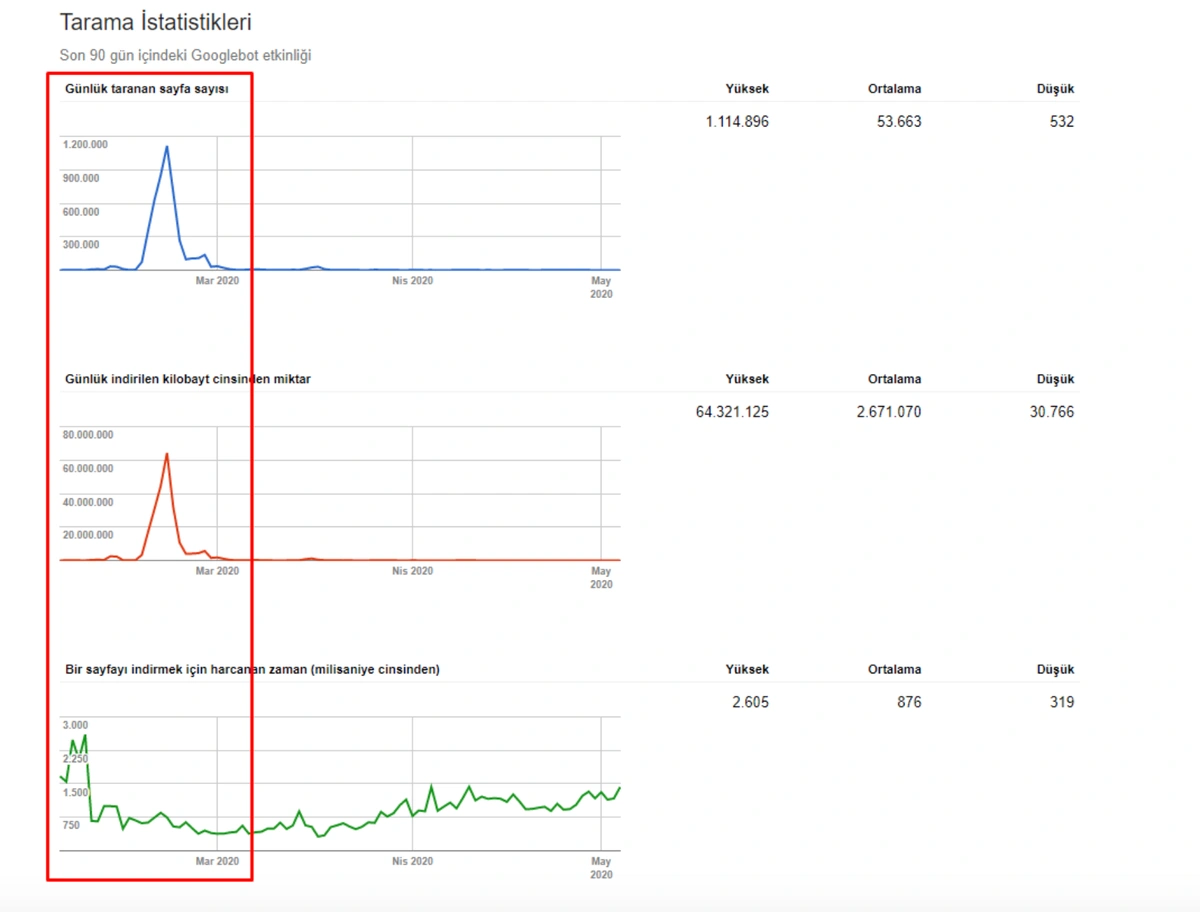Click Nis 2020 label under blue chart

[412, 281]
